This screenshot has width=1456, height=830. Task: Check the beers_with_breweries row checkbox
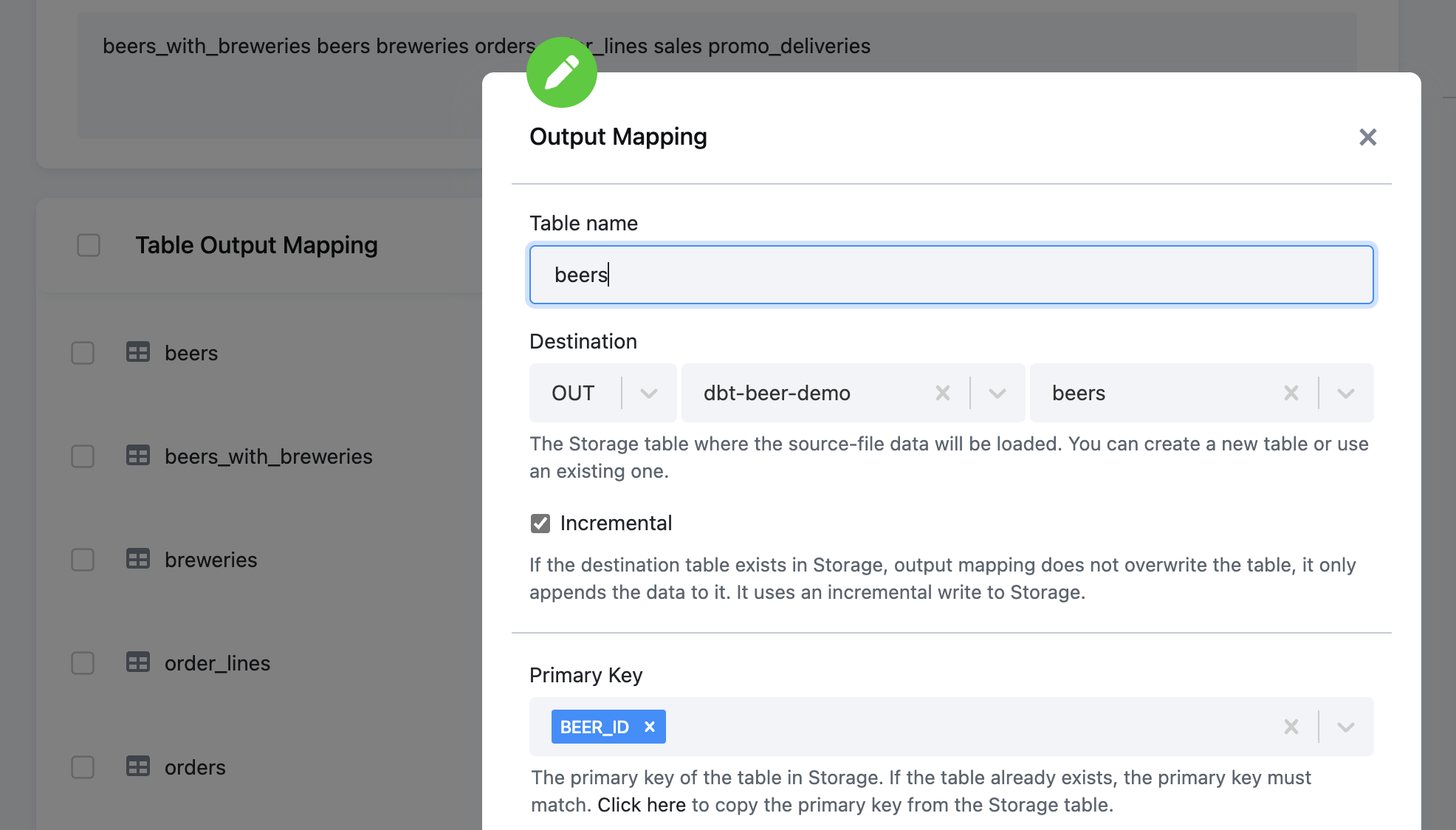tap(83, 456)
